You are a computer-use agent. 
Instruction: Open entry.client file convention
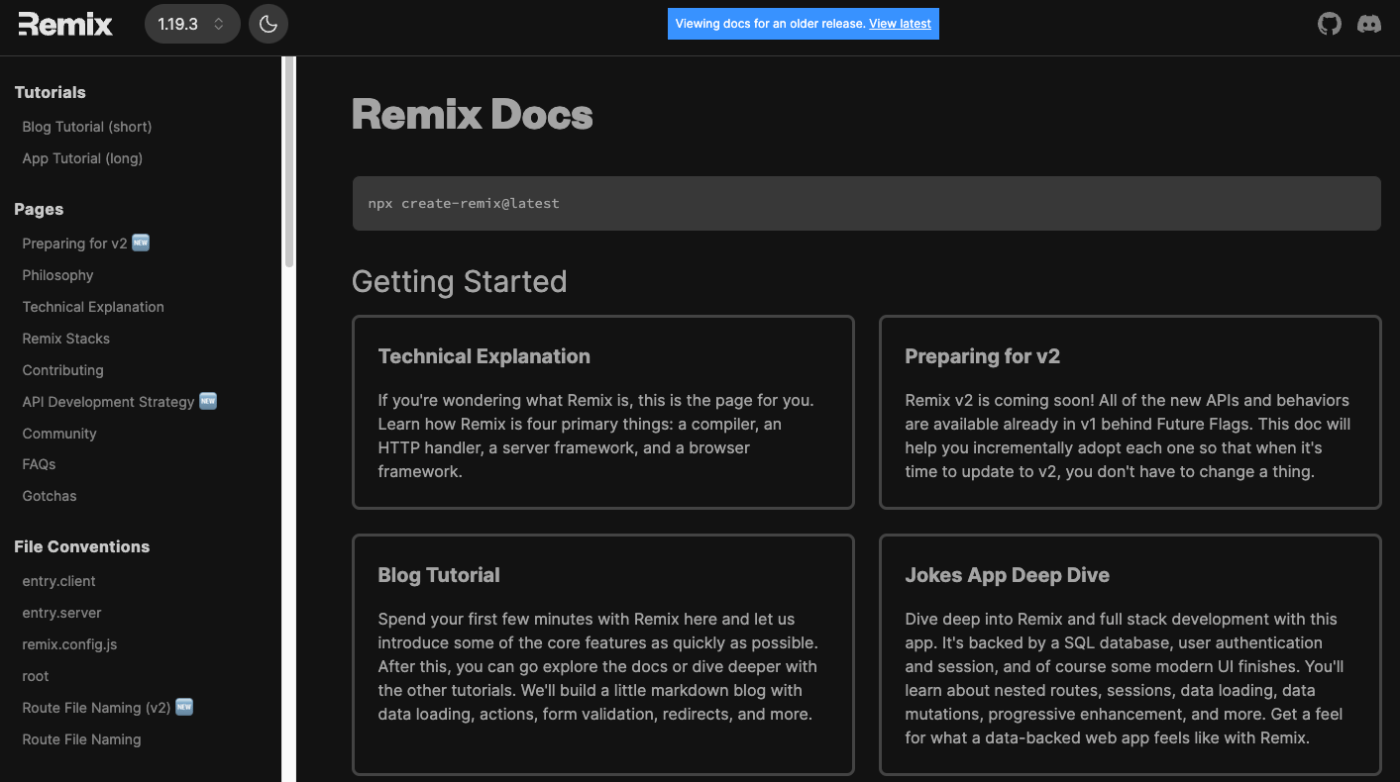pos(59,581)
